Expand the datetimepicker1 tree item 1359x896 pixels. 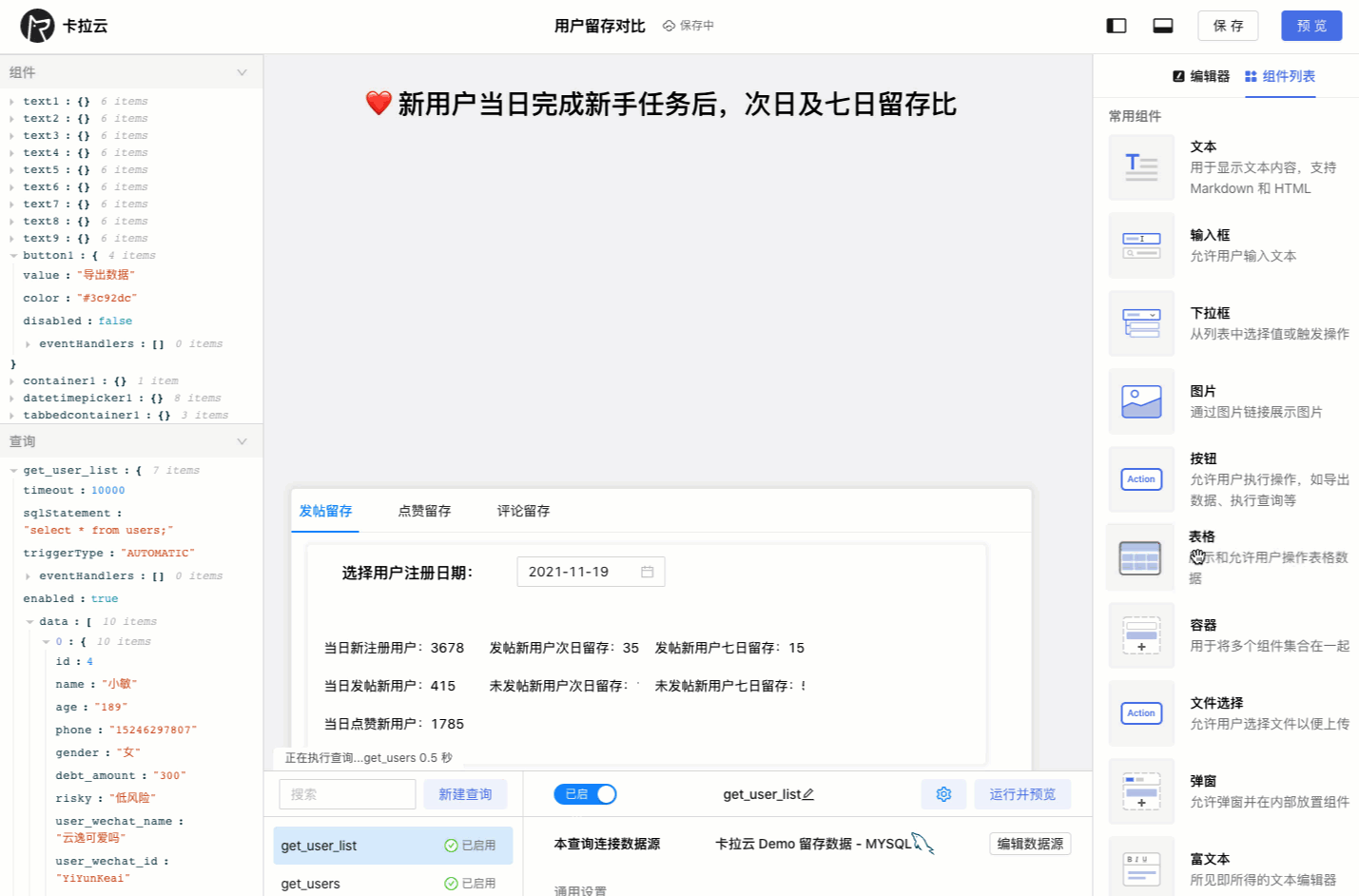[12, 398]
